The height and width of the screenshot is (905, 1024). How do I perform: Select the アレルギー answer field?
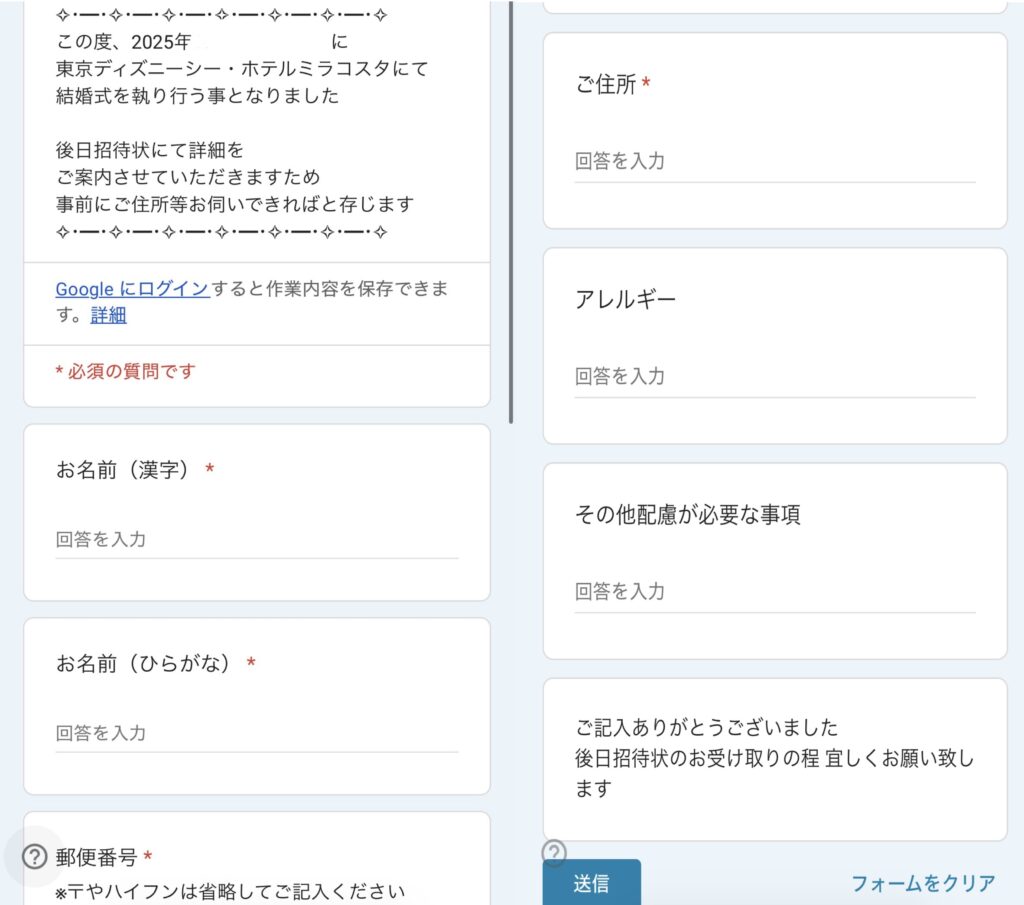pyautogui.click(x=774, y=377)
